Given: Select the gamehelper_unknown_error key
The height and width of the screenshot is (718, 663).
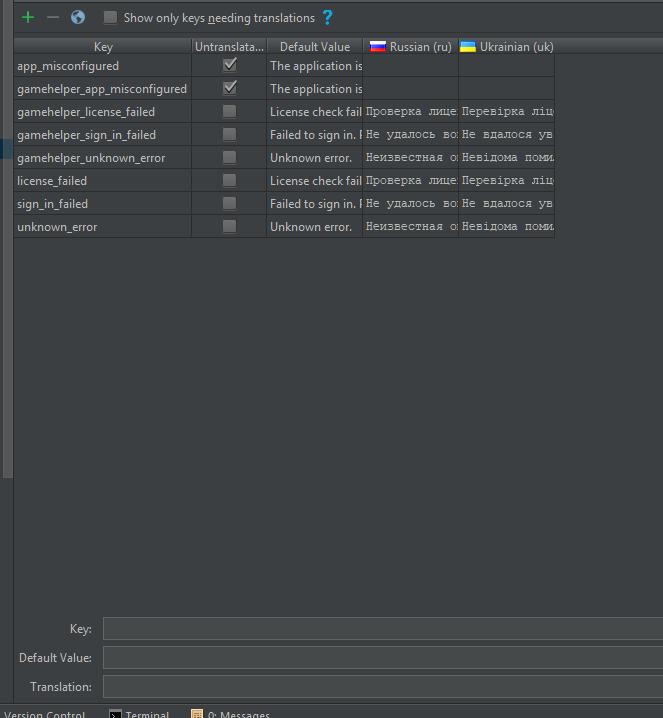Looking at the screenshot, I should [103, 158].
